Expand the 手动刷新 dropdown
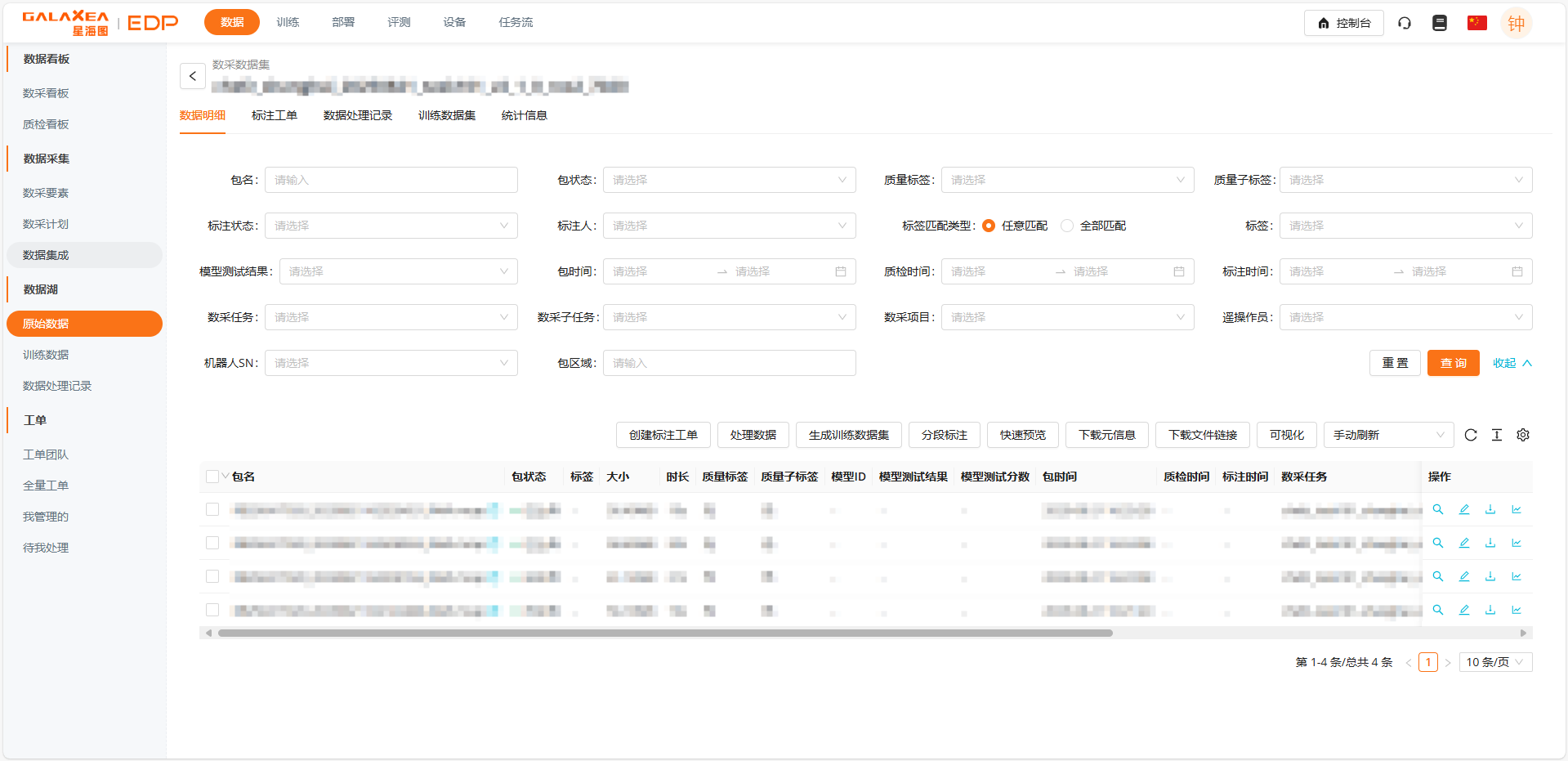The width and height of the screenshot is (1568, 761). point(1388,435)
